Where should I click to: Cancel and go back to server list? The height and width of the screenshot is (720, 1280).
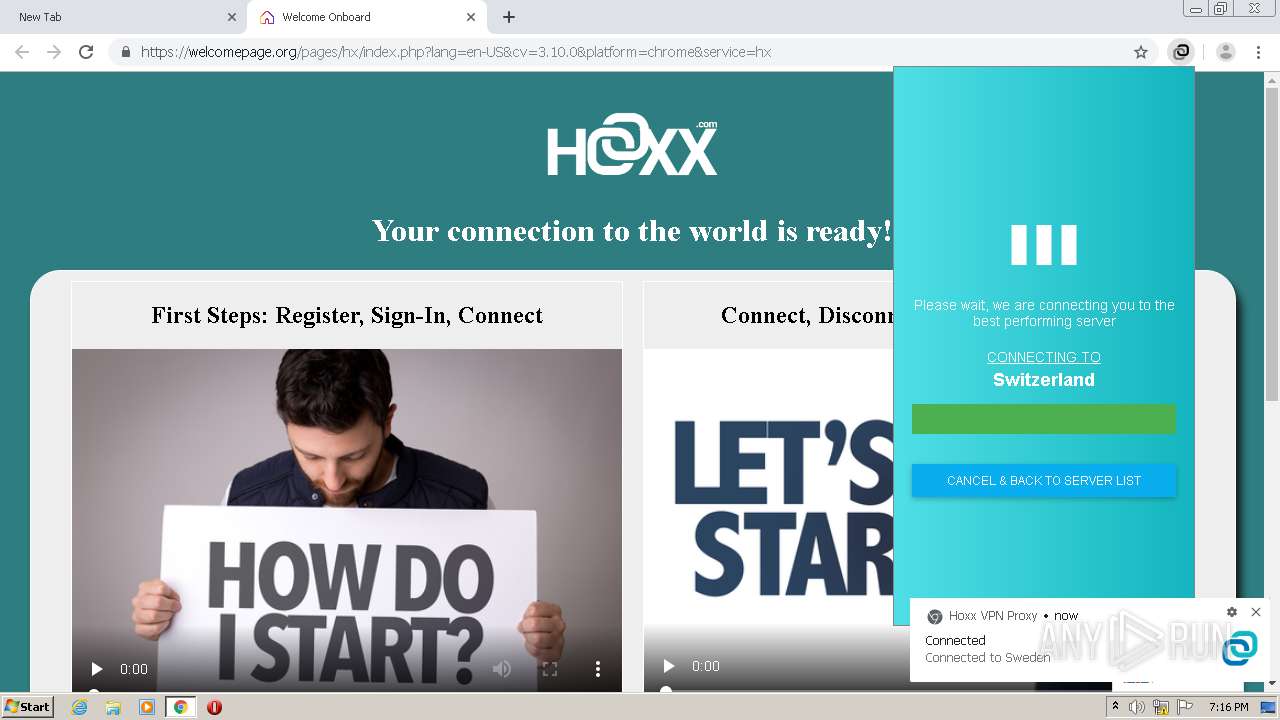pyautogui.click(x=1044, y=481)
